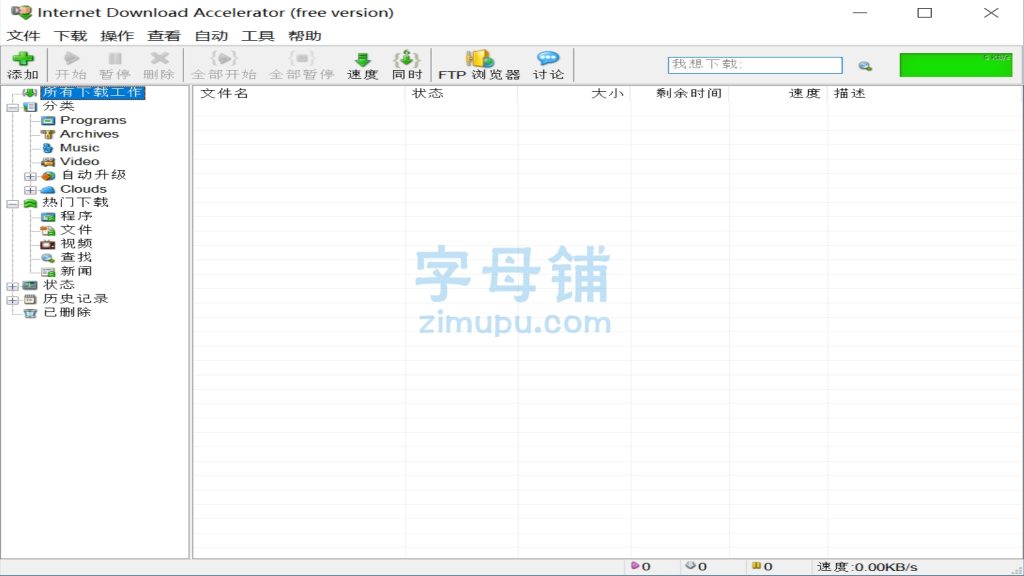Click the green plus 添加 toolbar icon
The width and height of the screenshot is (1024, 576).
coord(23,59)
